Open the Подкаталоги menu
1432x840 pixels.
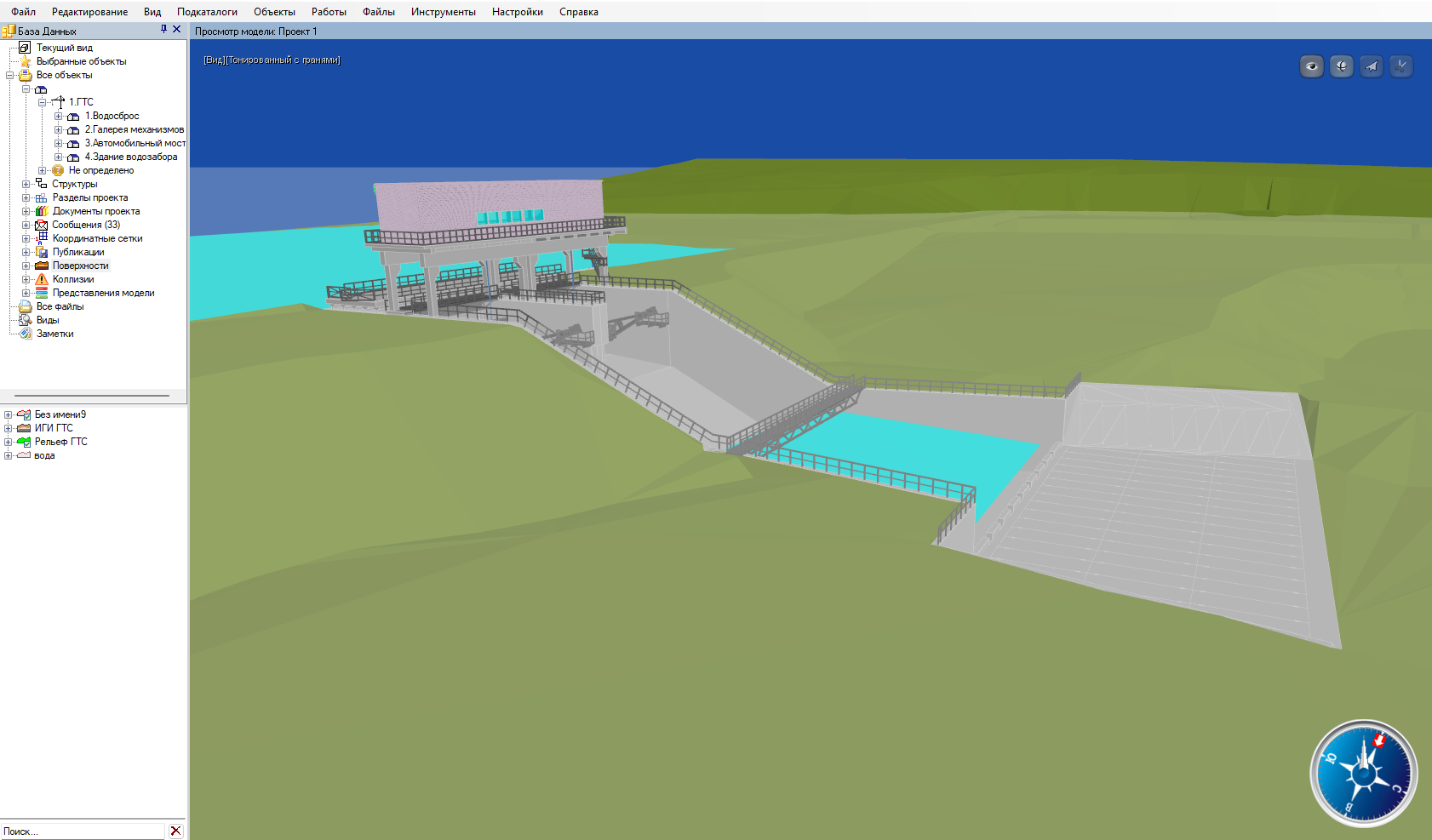pyautogui.click(x=207, y=12)
